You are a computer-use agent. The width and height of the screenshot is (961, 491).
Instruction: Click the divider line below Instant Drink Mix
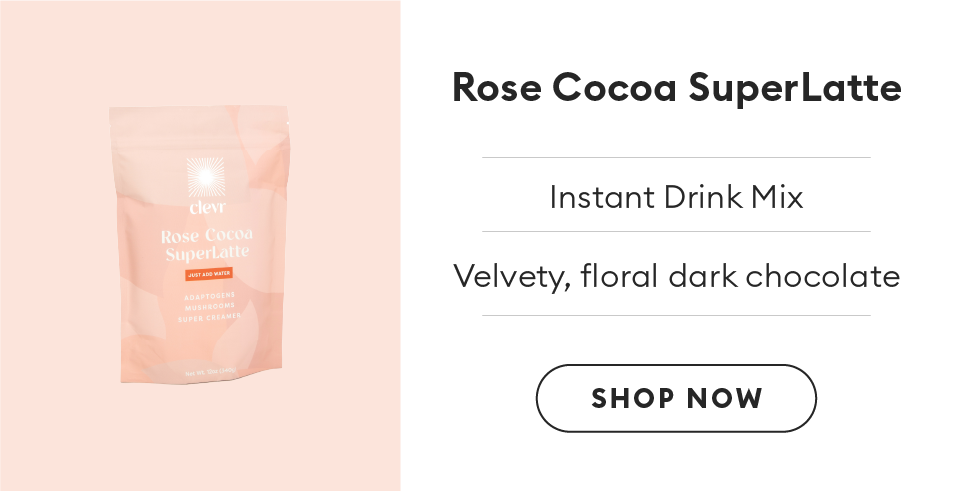[676, 232]
